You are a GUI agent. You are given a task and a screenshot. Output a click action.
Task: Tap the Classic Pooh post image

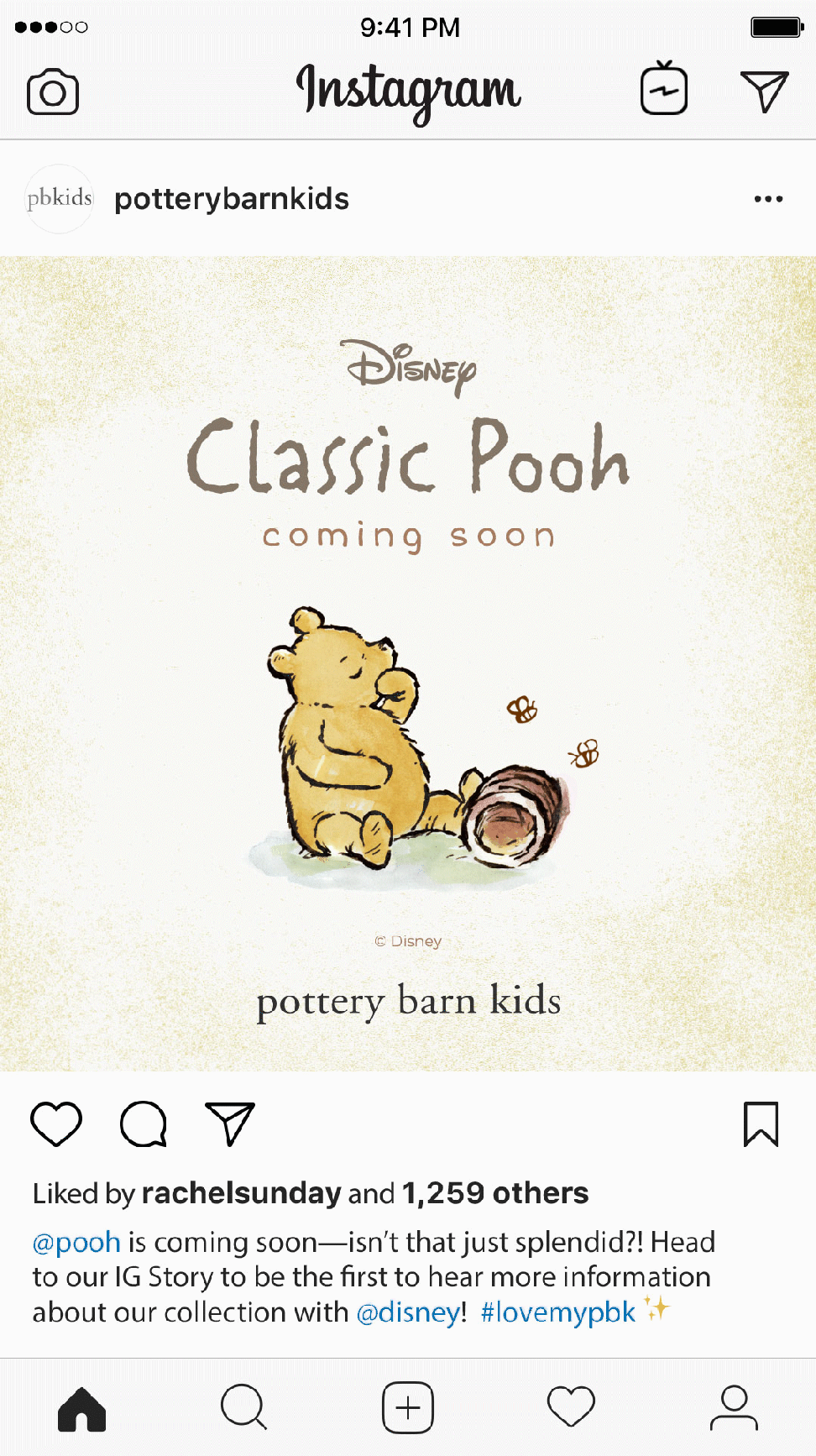[x=408, y=663]
